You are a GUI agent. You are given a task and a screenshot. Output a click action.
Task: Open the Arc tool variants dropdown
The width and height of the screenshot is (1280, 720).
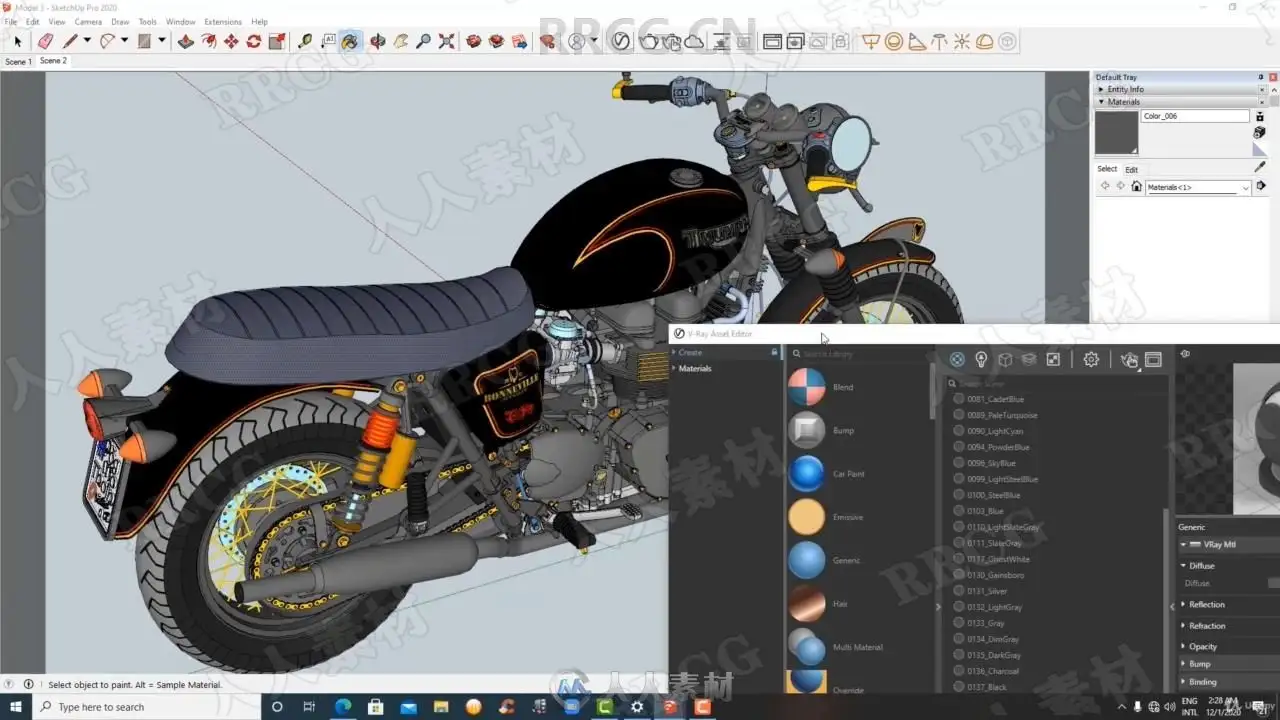coord(124,41)
